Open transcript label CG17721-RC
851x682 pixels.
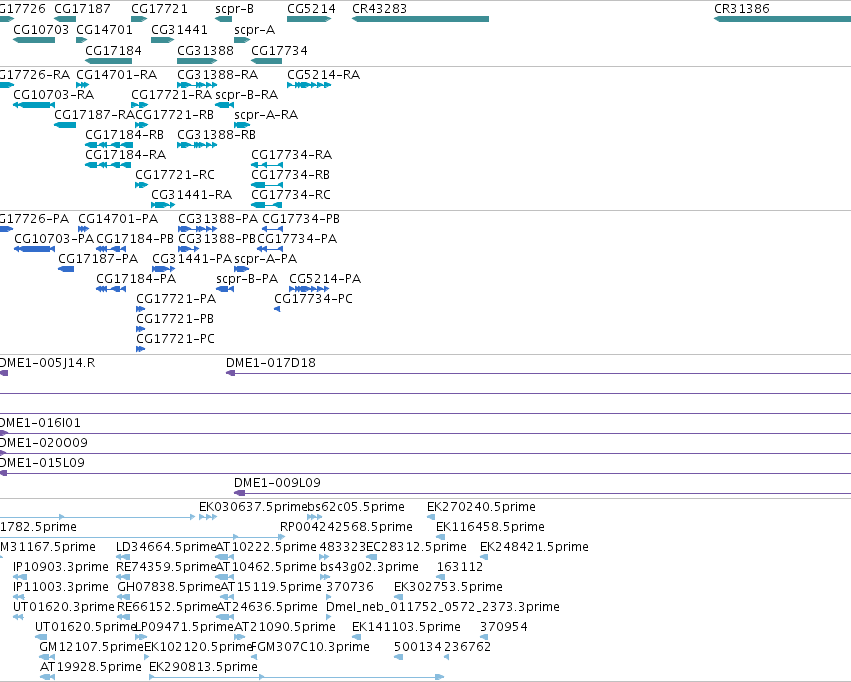pyautogui.click(x=175, y=175)
